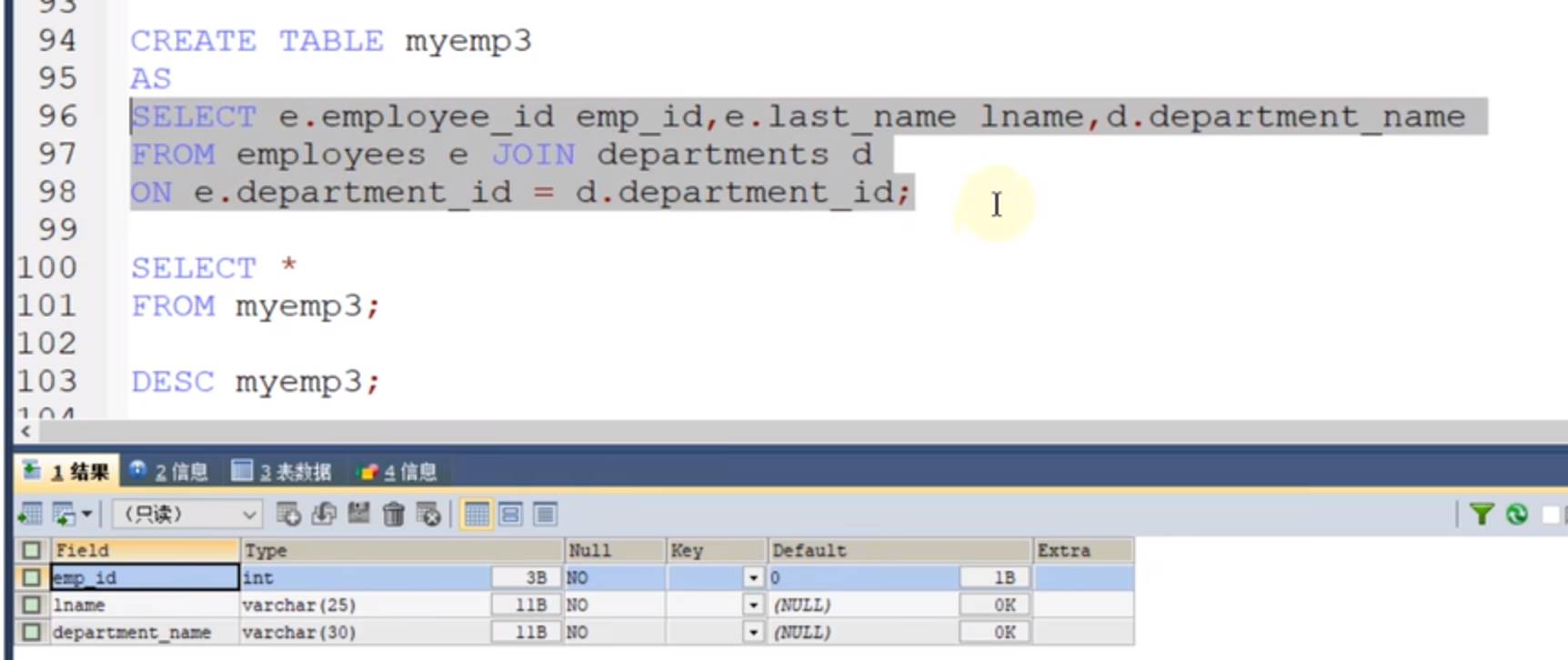
Task: Select the lname field cell
Action: click(x=145, y=605)
